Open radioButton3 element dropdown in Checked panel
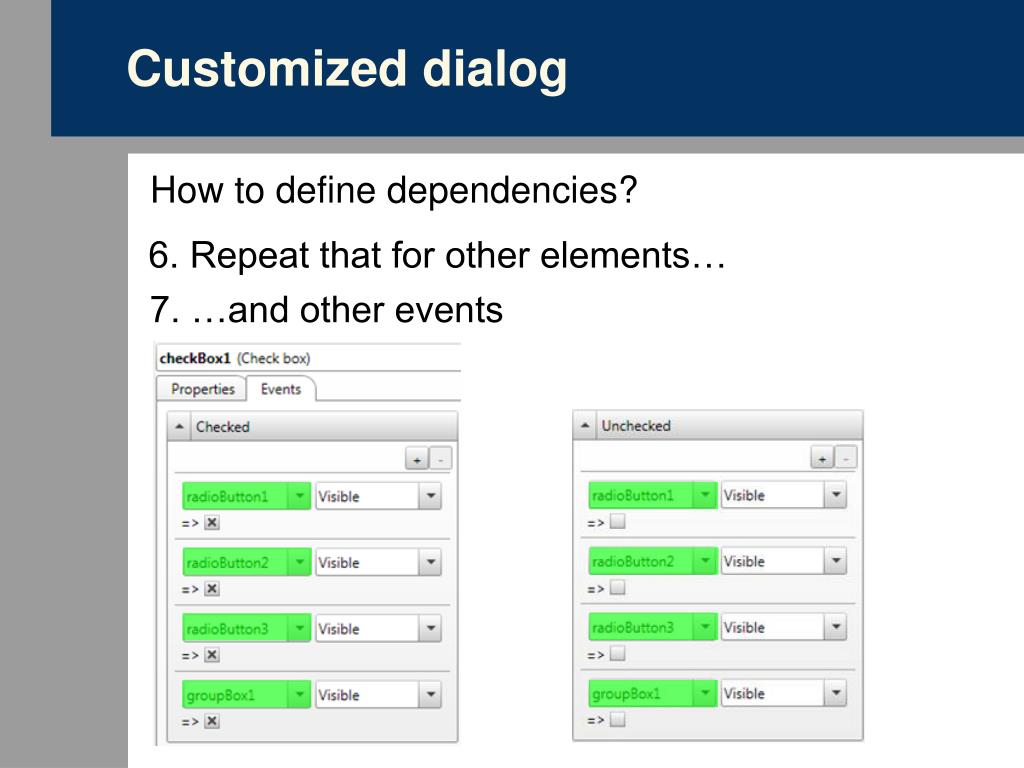The height and width of the screenshot is (768, 1024). click(299, 629)
